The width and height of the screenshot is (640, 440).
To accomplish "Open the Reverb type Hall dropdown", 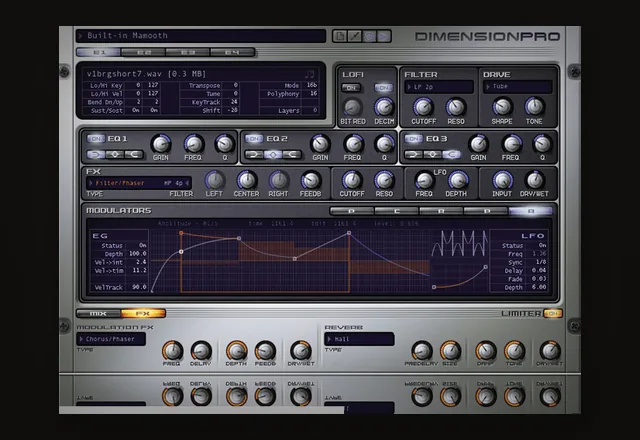I will coord(359,339).
